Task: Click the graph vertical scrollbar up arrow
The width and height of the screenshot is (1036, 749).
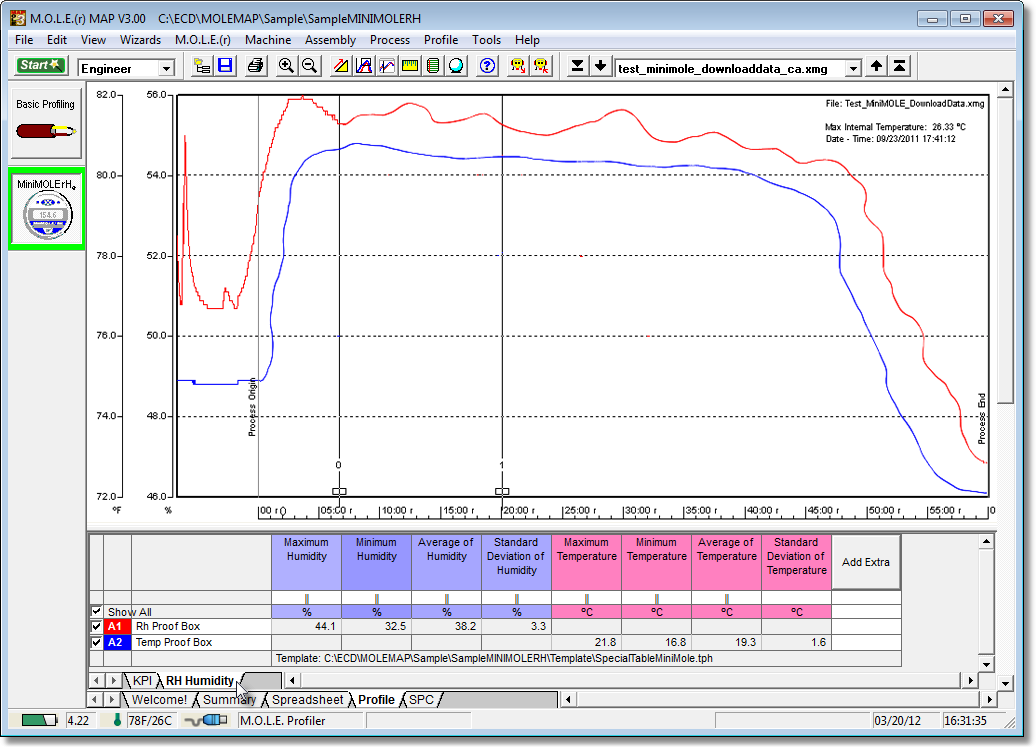Action: (1005, 89)
